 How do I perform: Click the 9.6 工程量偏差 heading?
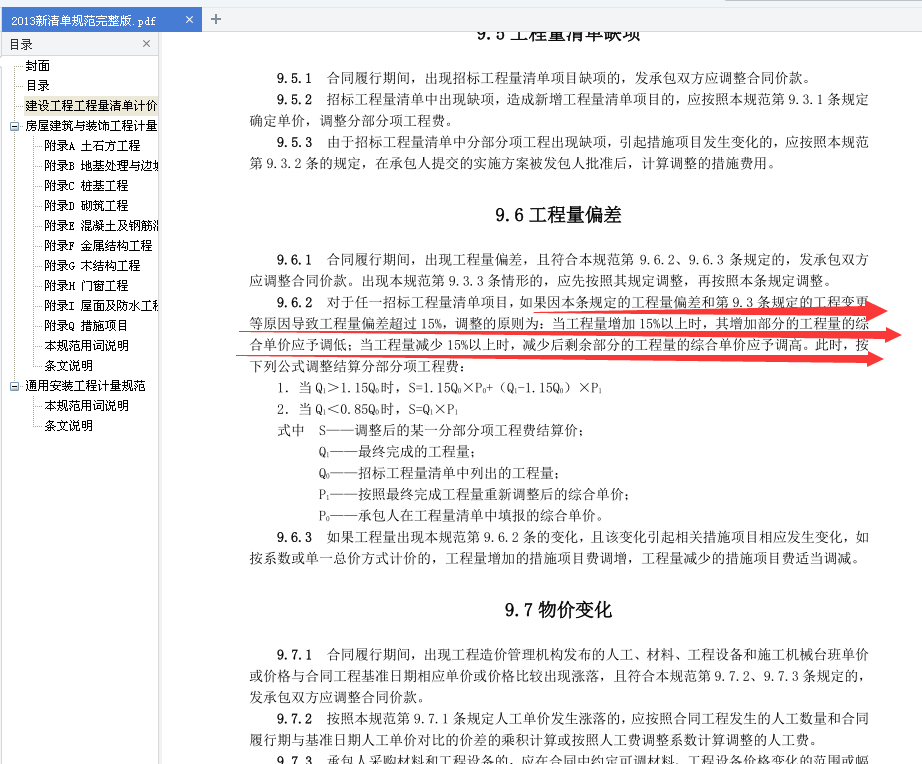point(558,215)
